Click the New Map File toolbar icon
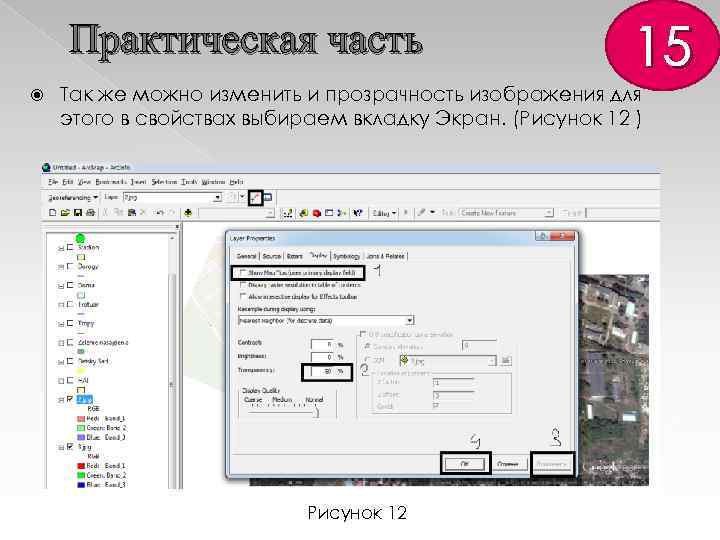The width and height of the screenshot is (720, 540). 52,213
